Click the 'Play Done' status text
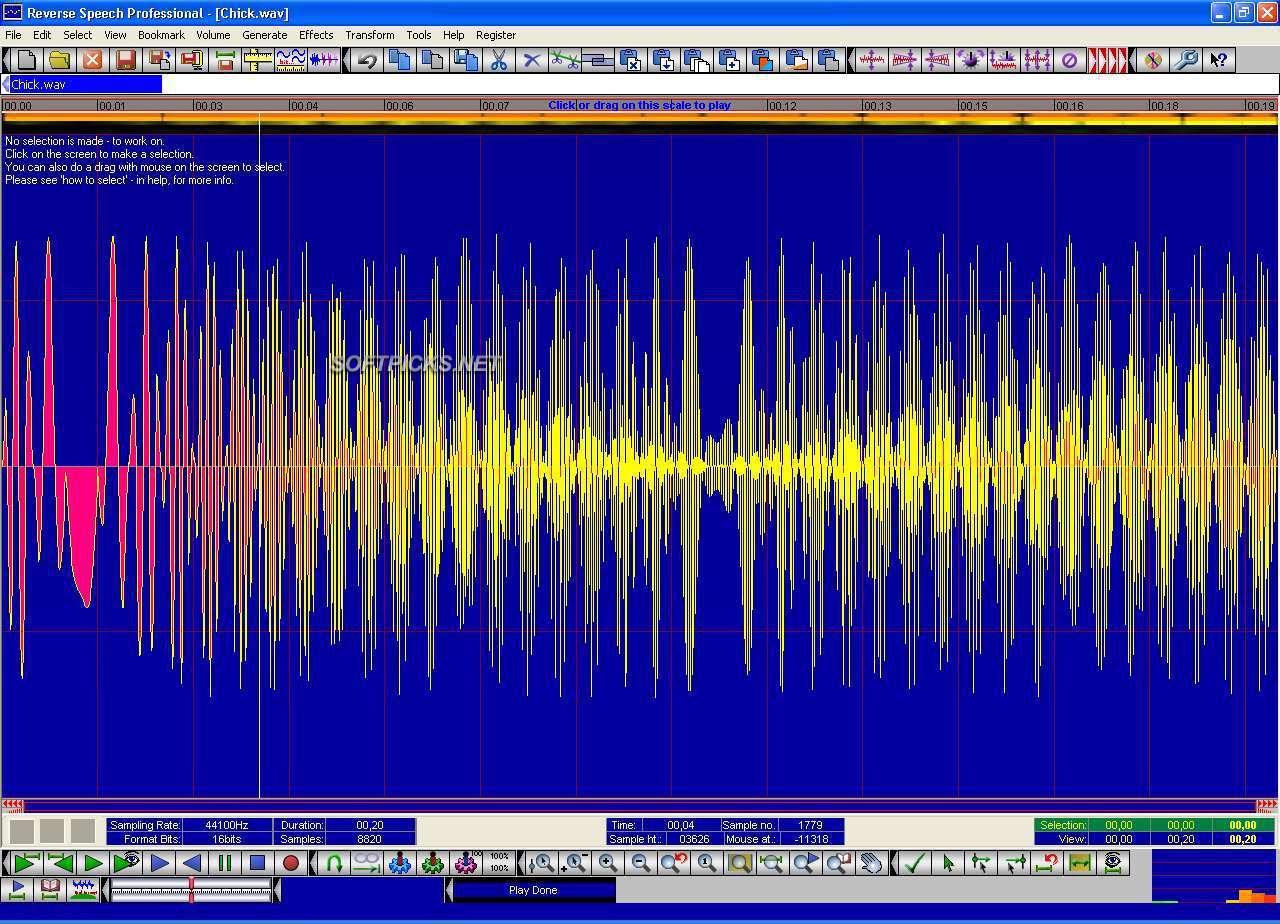The image size is (1280, 924). (x=533, y=890)
